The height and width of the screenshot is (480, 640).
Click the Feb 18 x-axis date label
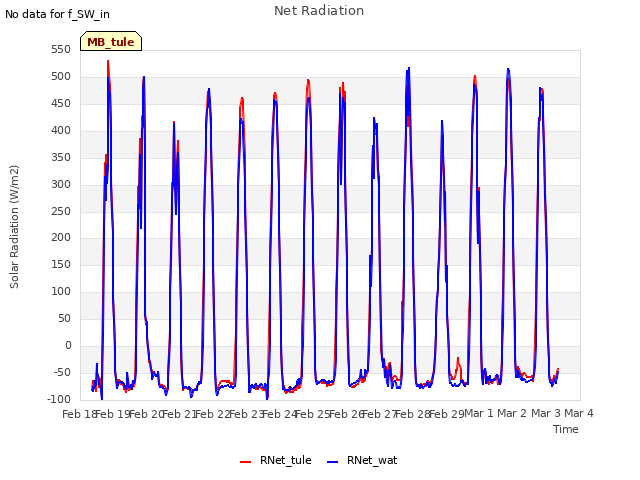[79, 414]
